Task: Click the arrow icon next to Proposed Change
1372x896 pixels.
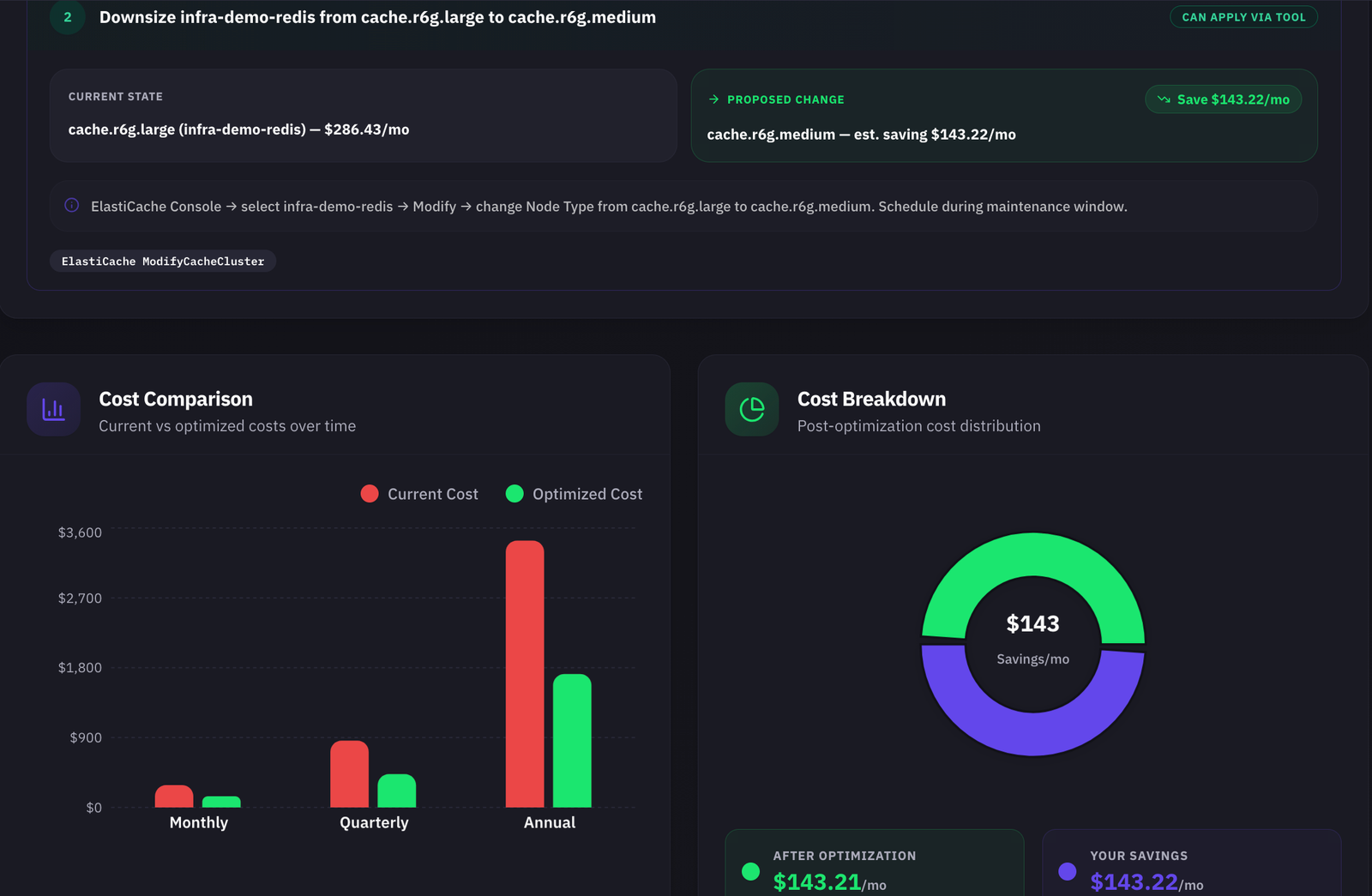Action: pos(713,99)
